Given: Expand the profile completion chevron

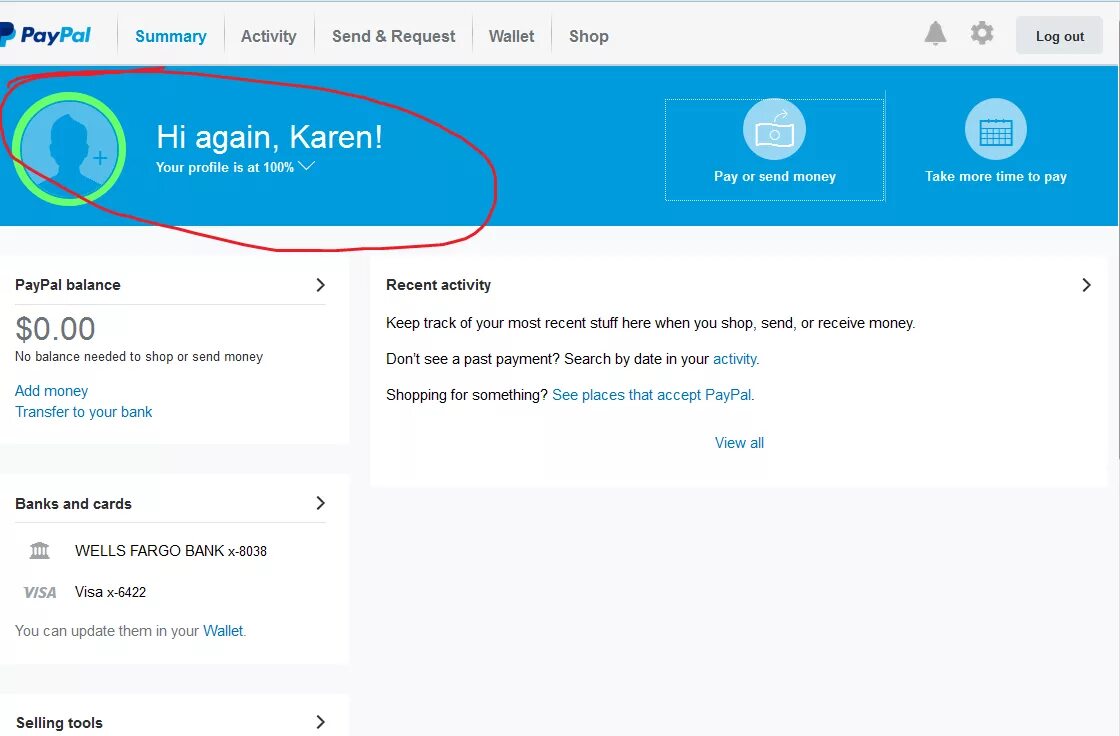Looking at the screenshot, I should [306, 166].
